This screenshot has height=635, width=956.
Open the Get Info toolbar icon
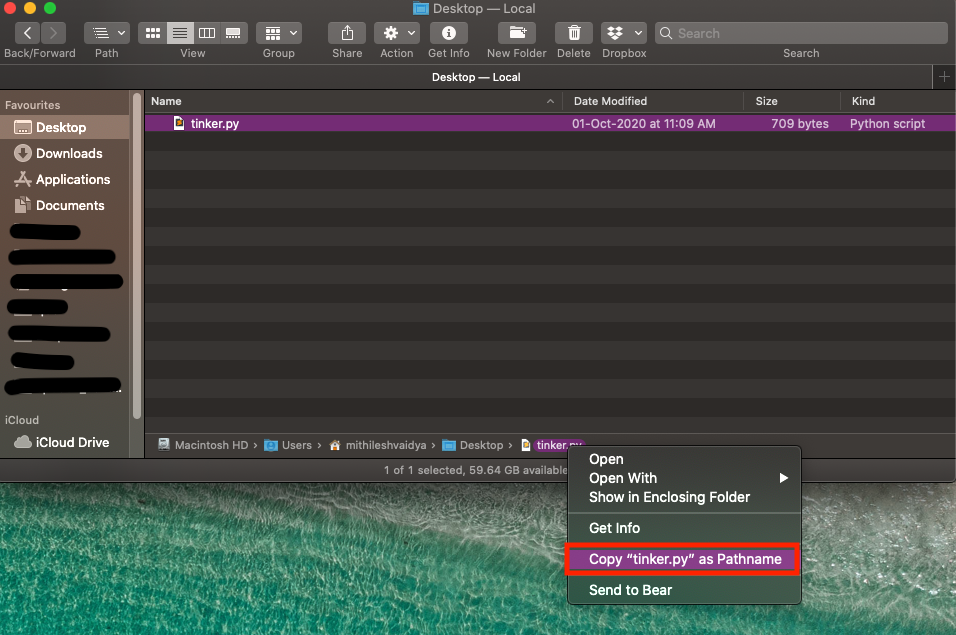pos(449,33)
